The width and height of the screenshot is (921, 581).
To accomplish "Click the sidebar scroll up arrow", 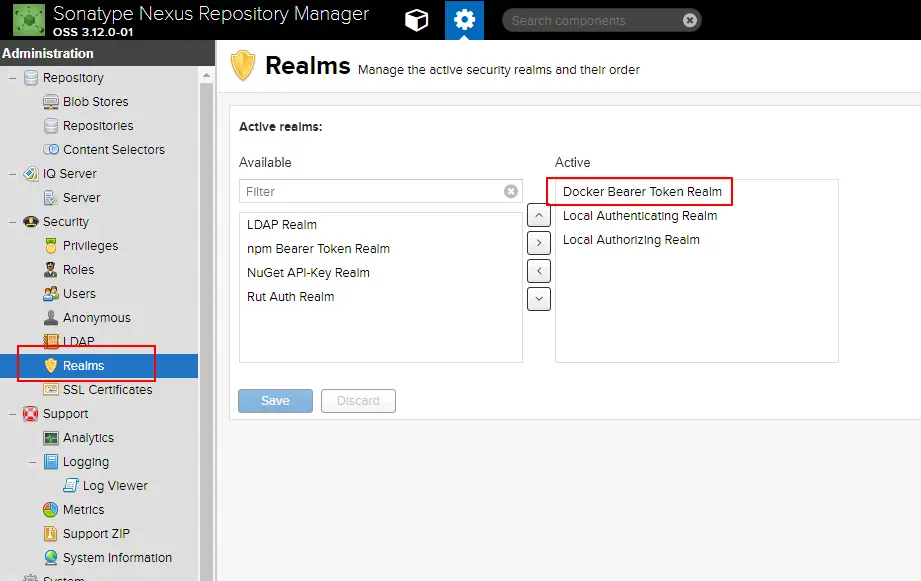I will (206, 75).
